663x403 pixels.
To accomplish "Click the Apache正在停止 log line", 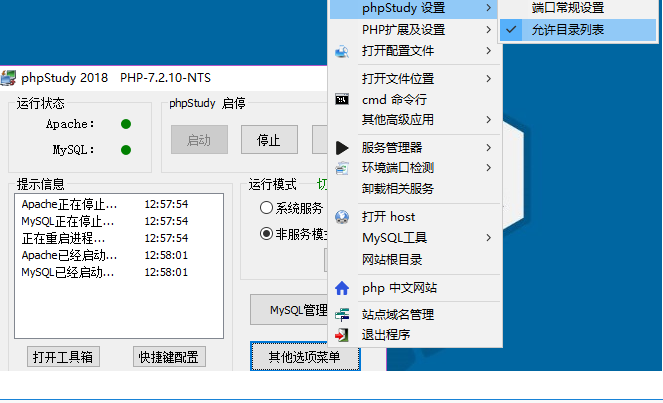I will pyautogui.click(x=104, y=204).
